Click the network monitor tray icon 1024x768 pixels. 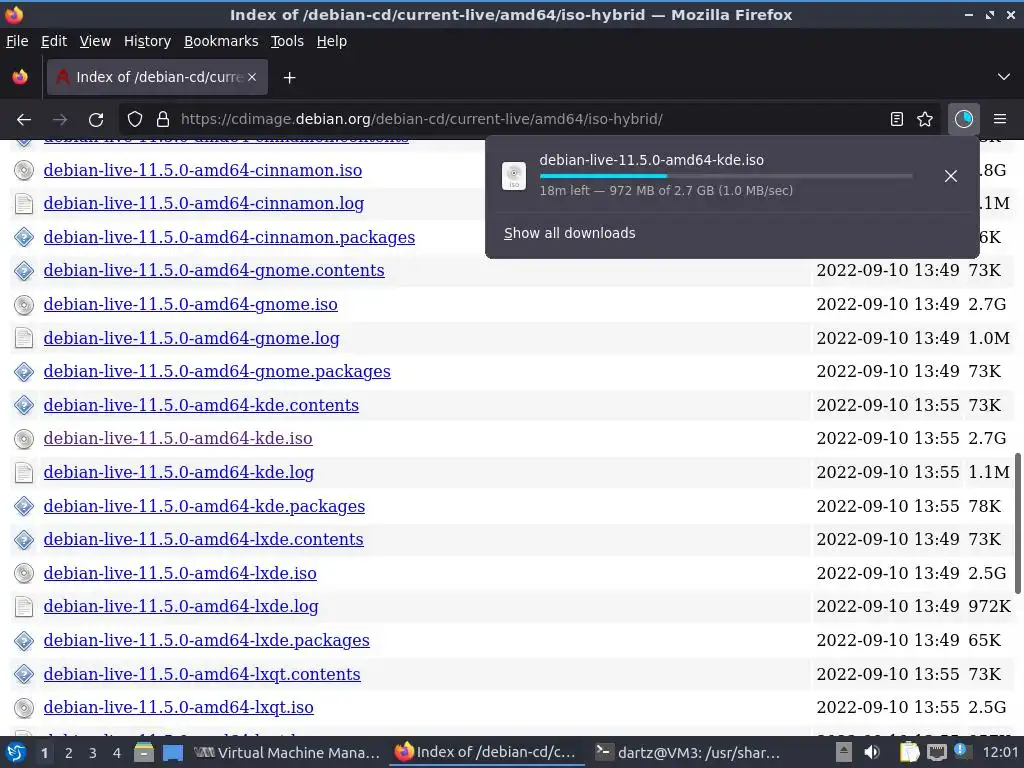(936, 753)
